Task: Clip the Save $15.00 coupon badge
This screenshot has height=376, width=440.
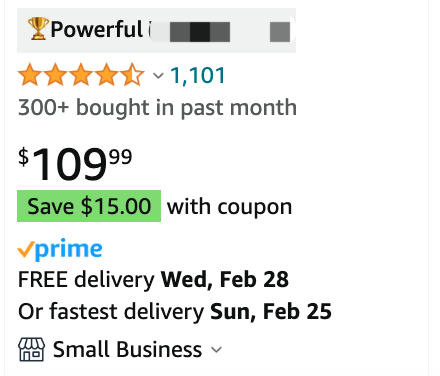Action: coord(89,206)
